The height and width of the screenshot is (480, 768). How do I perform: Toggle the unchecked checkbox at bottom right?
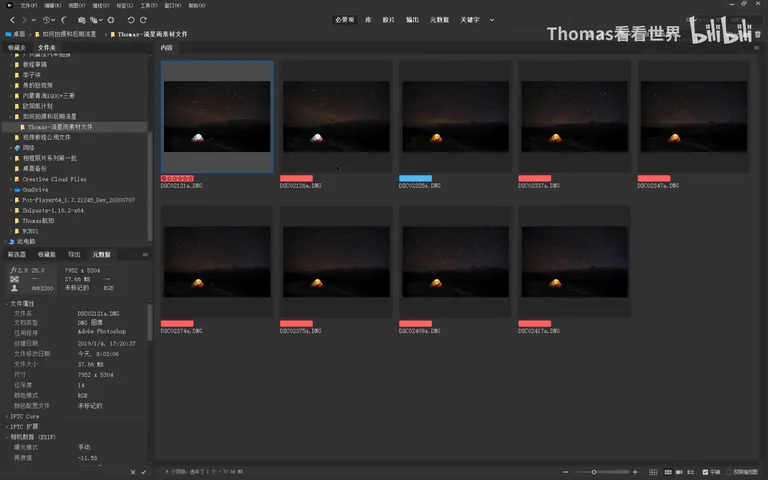tap(728, 472)
